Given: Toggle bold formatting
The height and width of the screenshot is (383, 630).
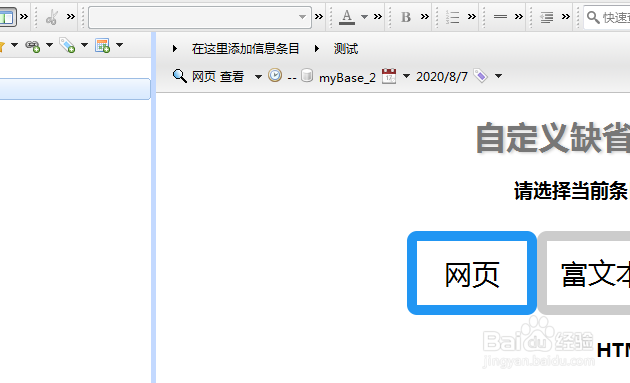Looking at the screenshot, I should [x=406, y=17].
